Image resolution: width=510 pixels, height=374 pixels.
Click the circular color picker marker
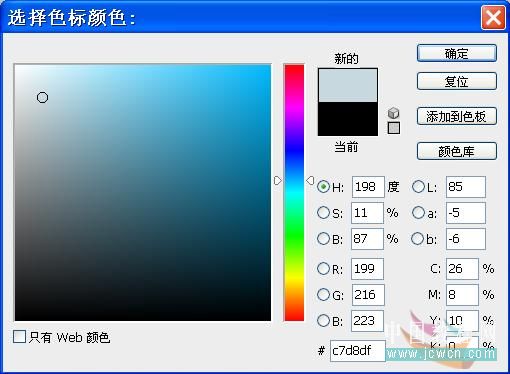coord(42,98)
